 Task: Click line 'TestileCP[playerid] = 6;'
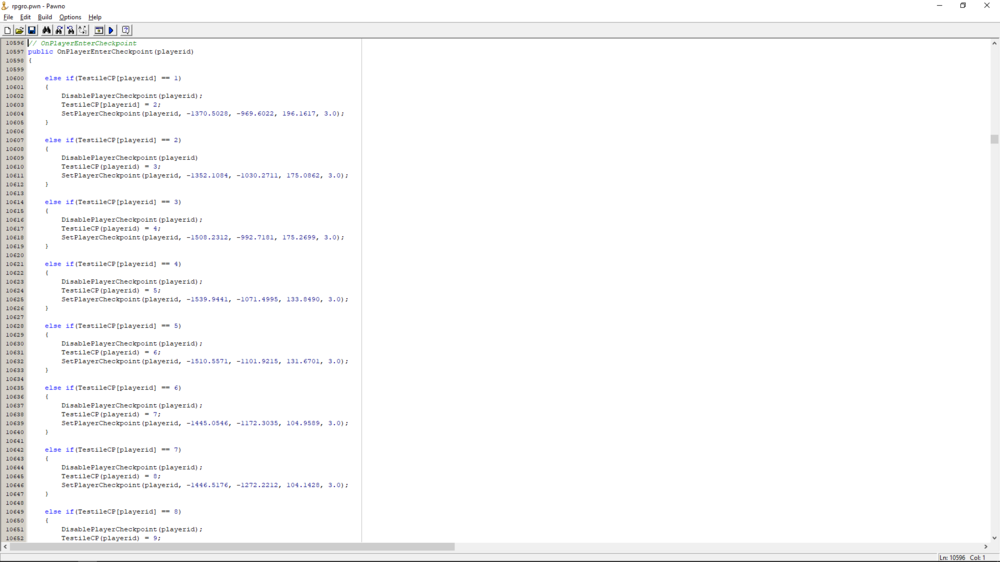pyautogui.click(x=111, y=352)
